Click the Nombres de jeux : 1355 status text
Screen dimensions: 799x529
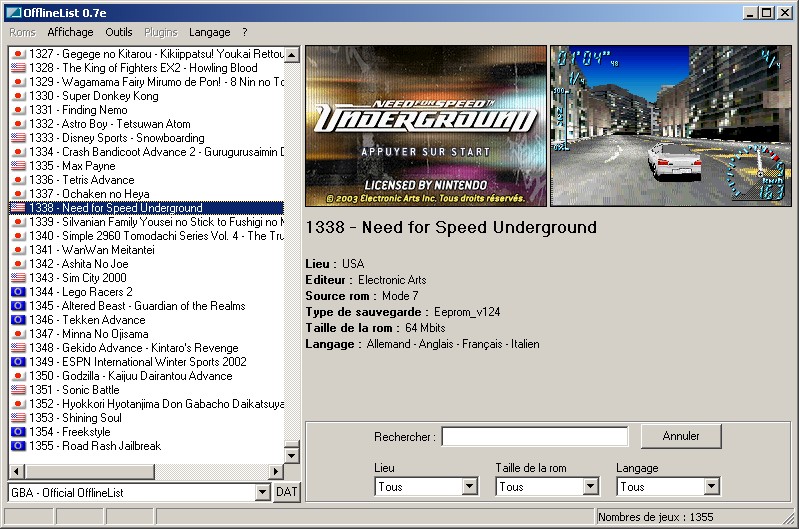pos(656,517)
